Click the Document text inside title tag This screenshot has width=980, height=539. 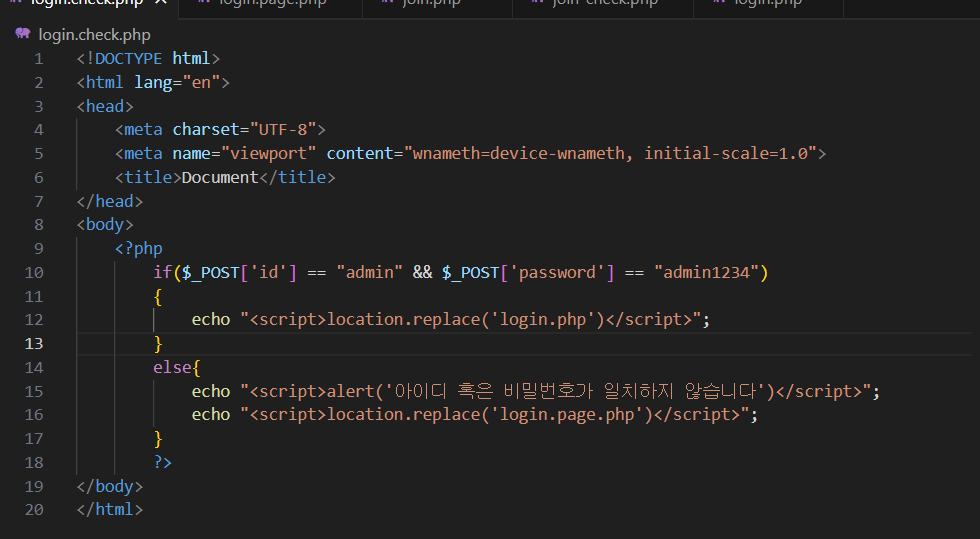220,177
